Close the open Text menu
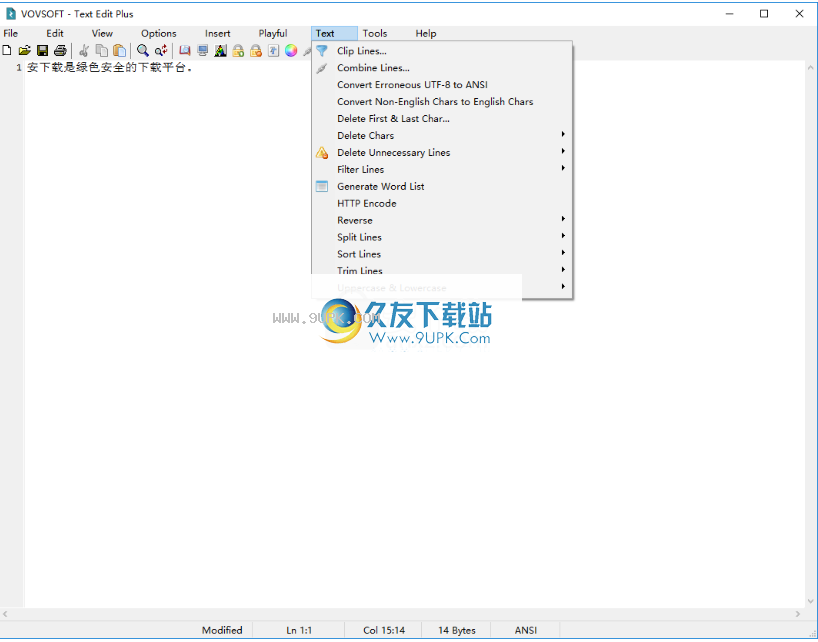The height and width of the screenshot is (642, 818). point(334,33)
